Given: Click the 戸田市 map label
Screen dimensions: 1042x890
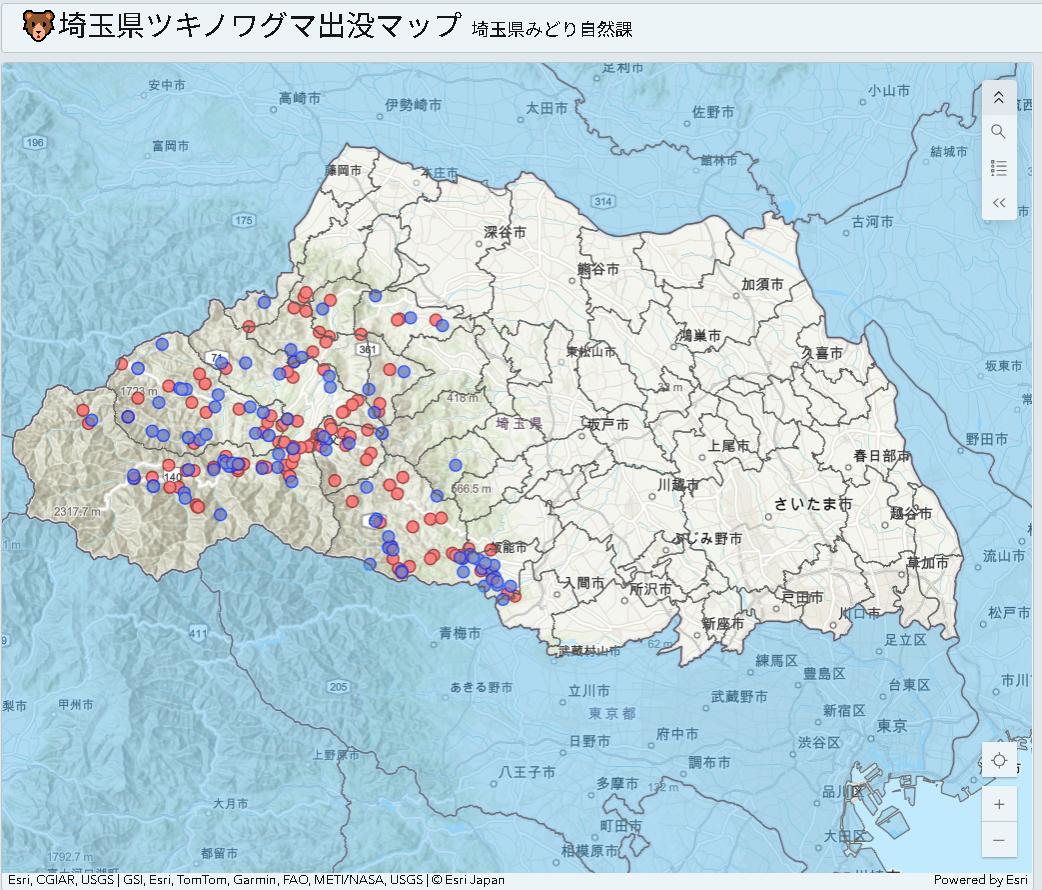Looking at the screenshot, I should tap(802, 598).
